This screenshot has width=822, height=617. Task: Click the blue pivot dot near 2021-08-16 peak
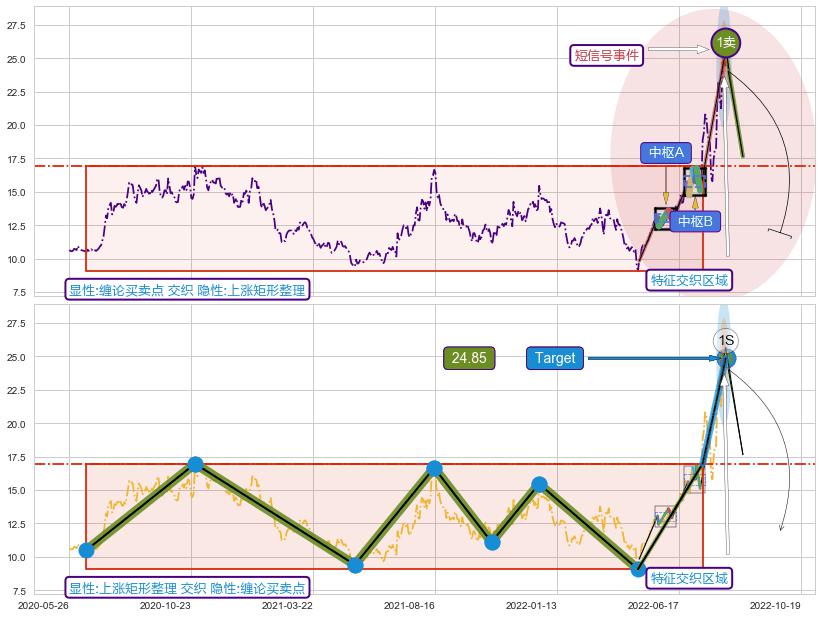pos(434,468)
